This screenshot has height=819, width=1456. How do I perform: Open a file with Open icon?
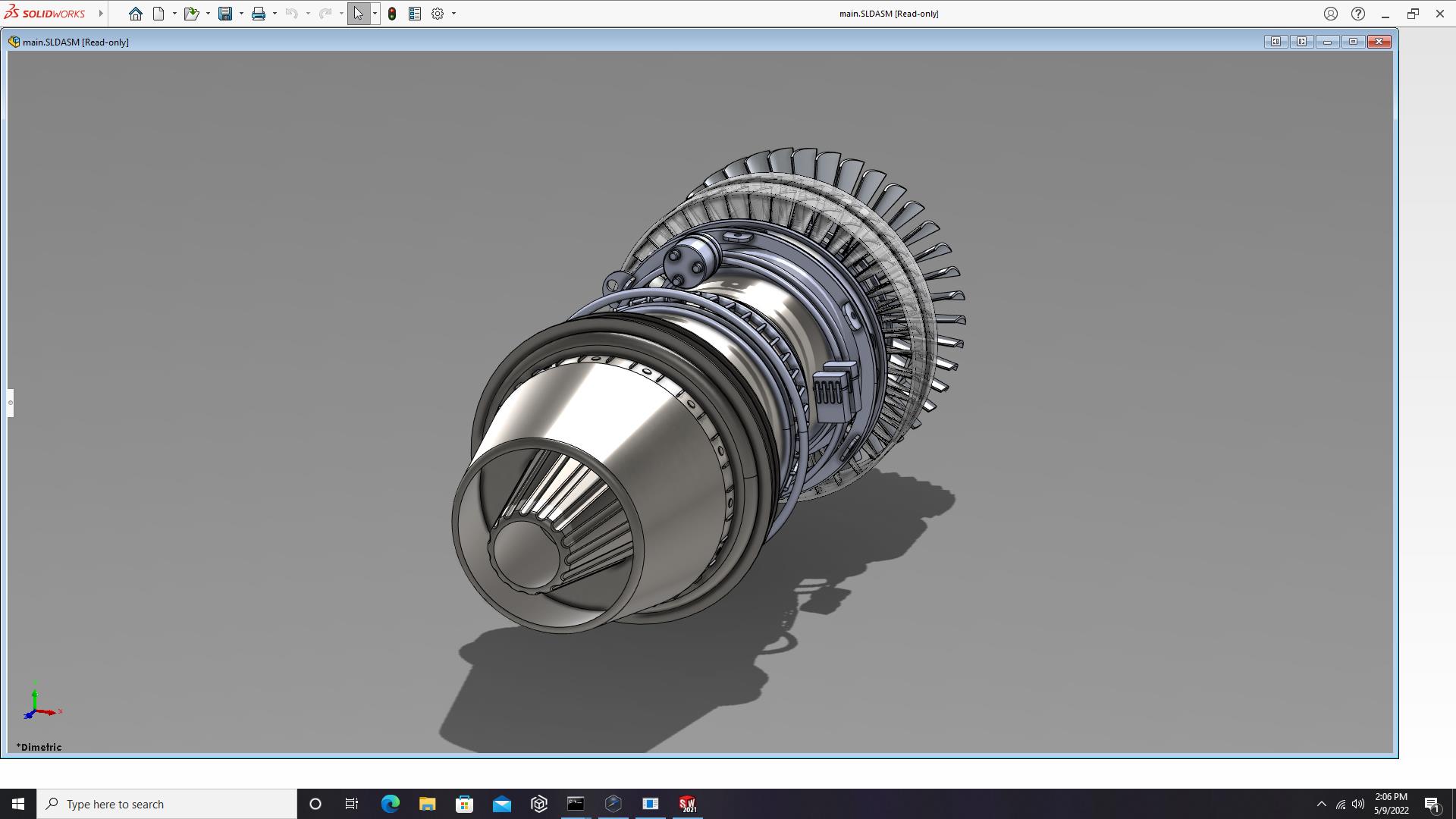[x=190, y=14]
